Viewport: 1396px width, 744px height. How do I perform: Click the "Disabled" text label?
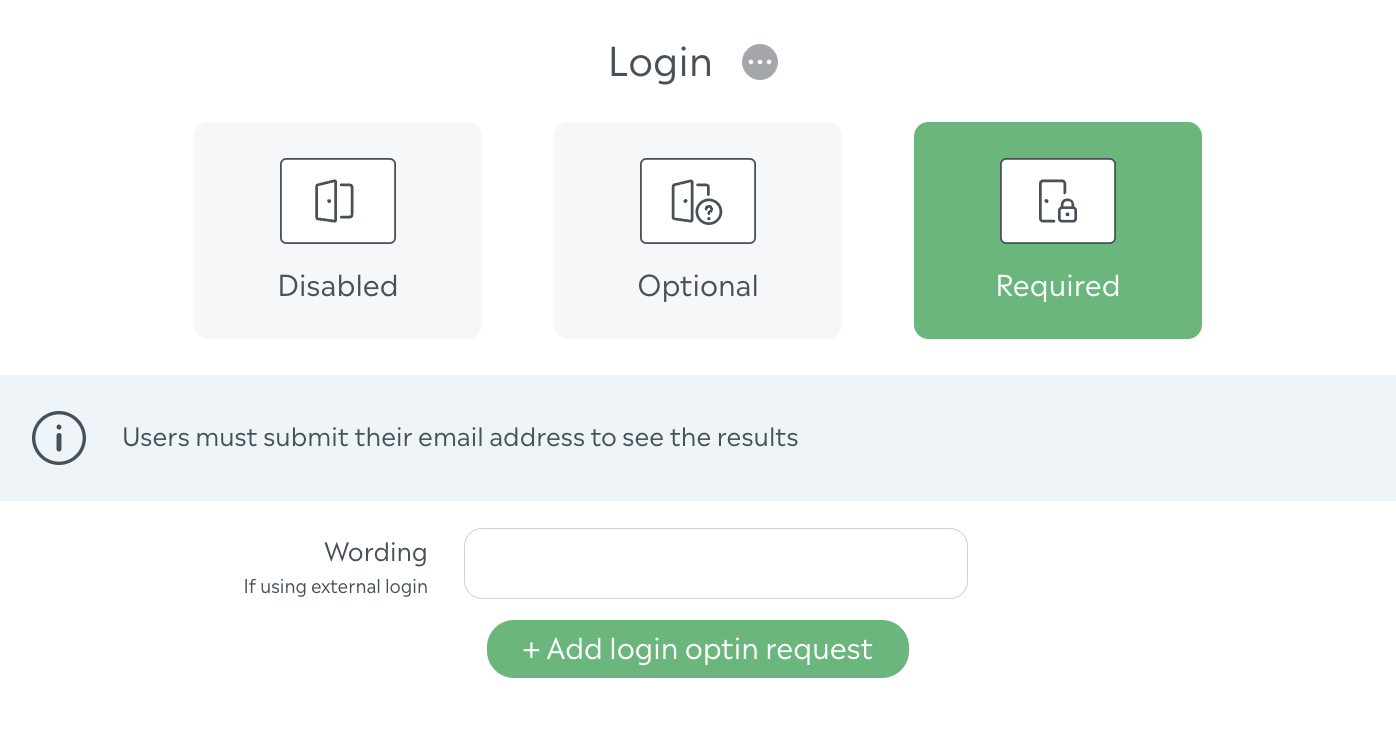coord(338,286)
